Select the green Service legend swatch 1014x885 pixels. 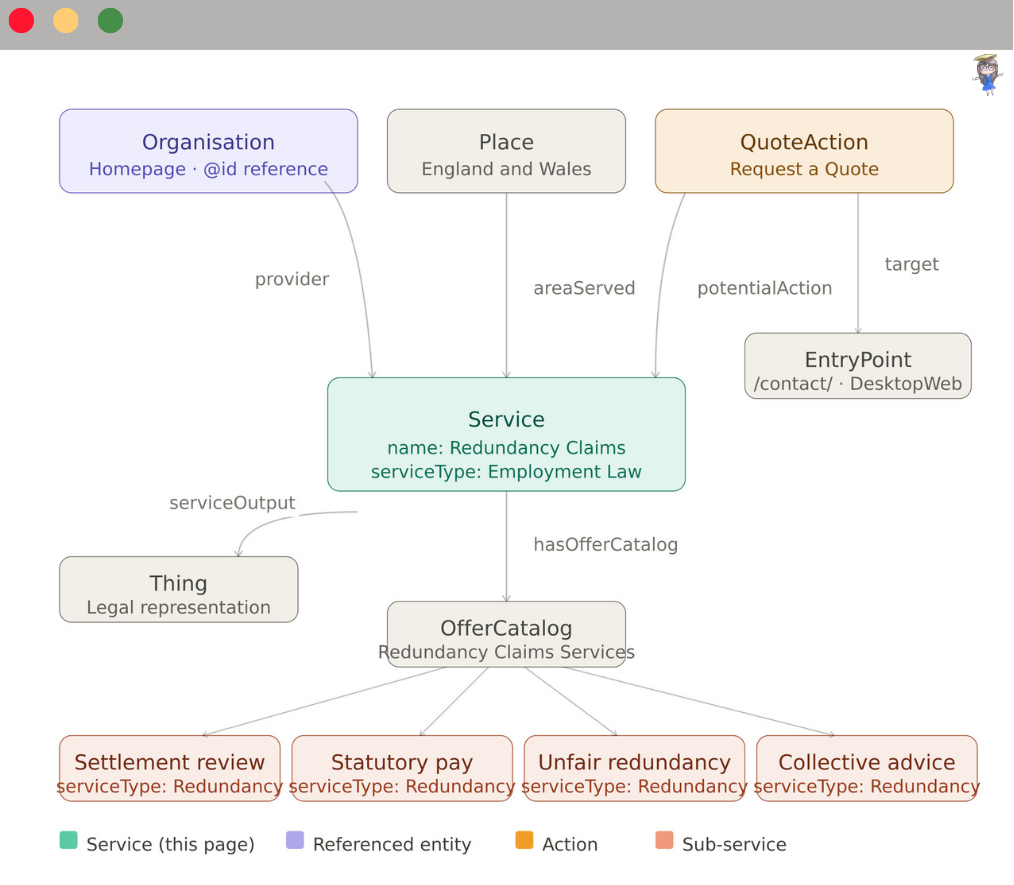(68, 842)
